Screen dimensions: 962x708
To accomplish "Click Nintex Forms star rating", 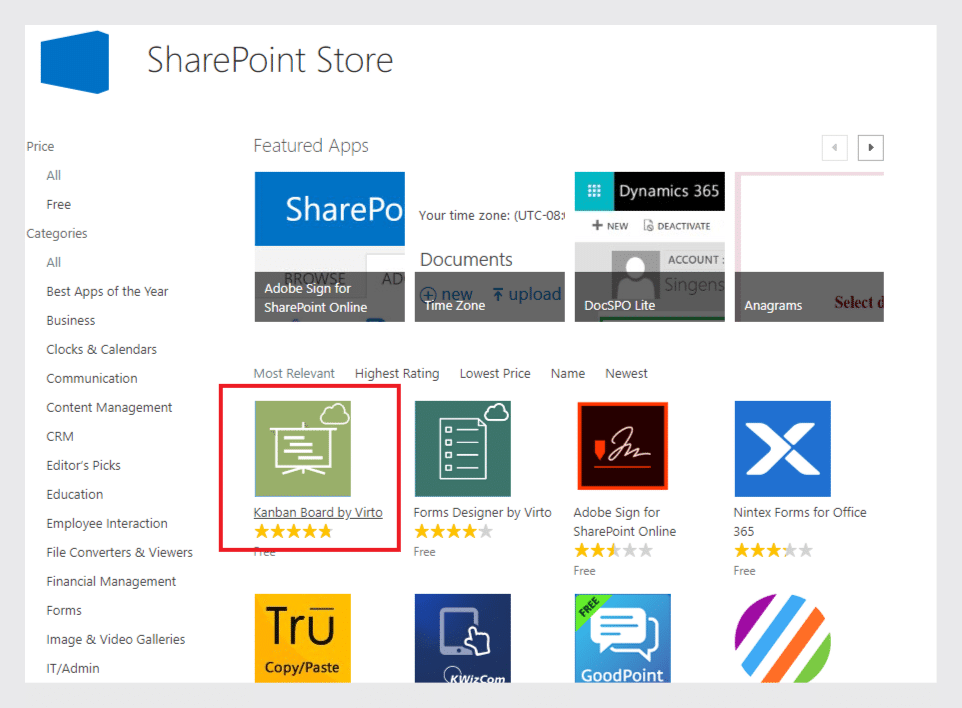I will (x=773, y=550).
